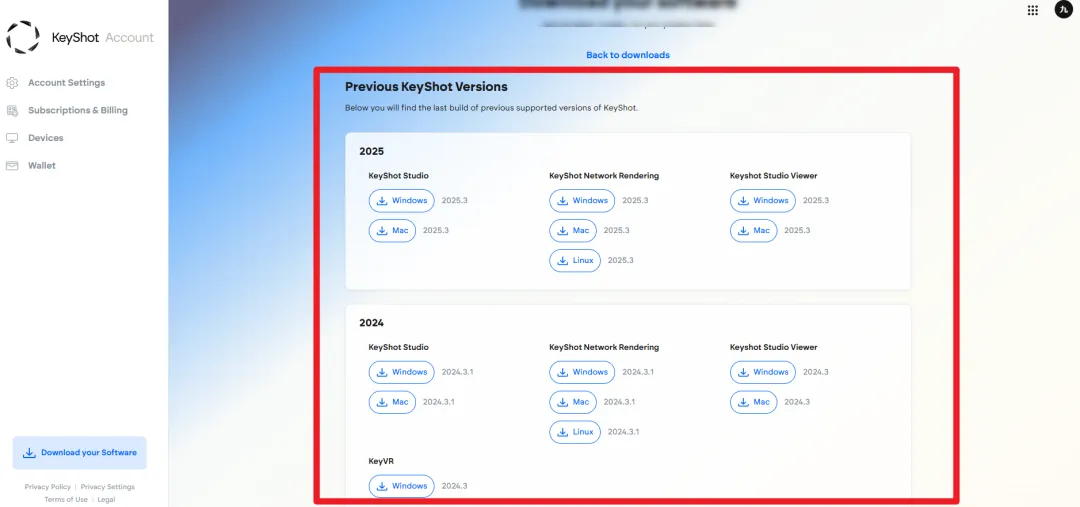Open the Privacy Policy link
The height and width of the screenshot is (507, 1080).
tap(48, 486)
